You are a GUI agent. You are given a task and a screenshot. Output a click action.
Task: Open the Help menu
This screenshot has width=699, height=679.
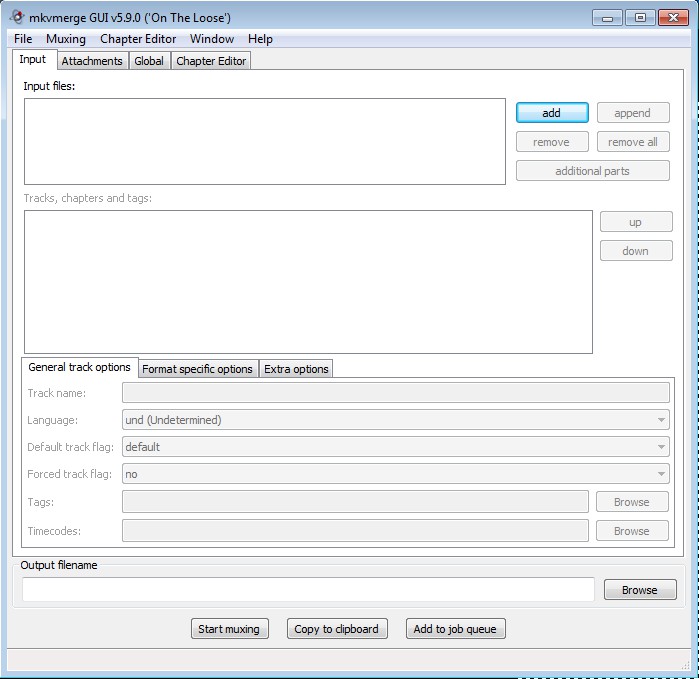tap(260, 39)
